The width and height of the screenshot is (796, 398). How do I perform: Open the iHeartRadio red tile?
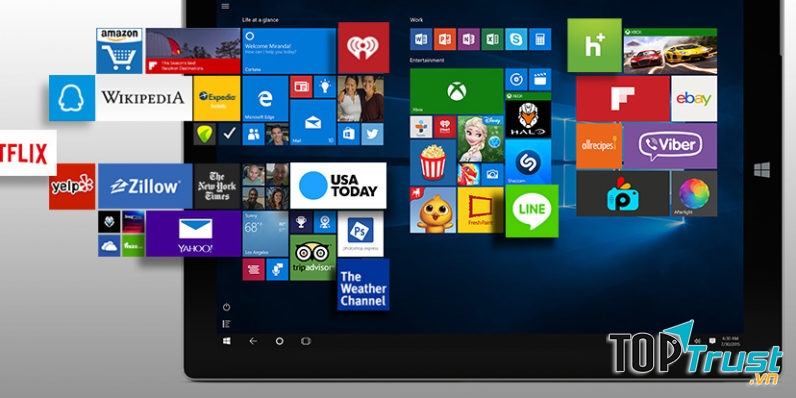tap(363, 48)
